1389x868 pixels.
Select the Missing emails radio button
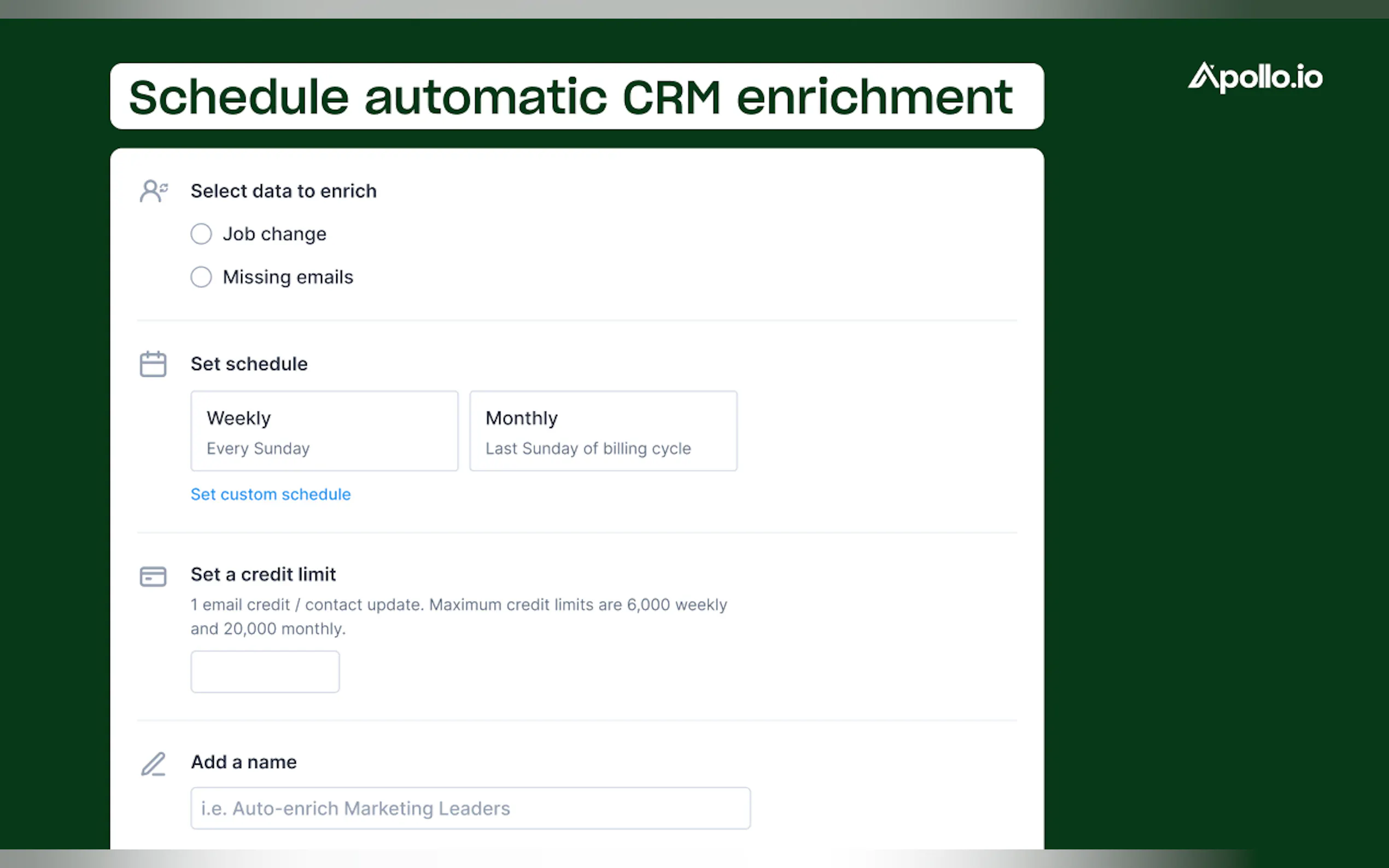click(x=201, y=277)
